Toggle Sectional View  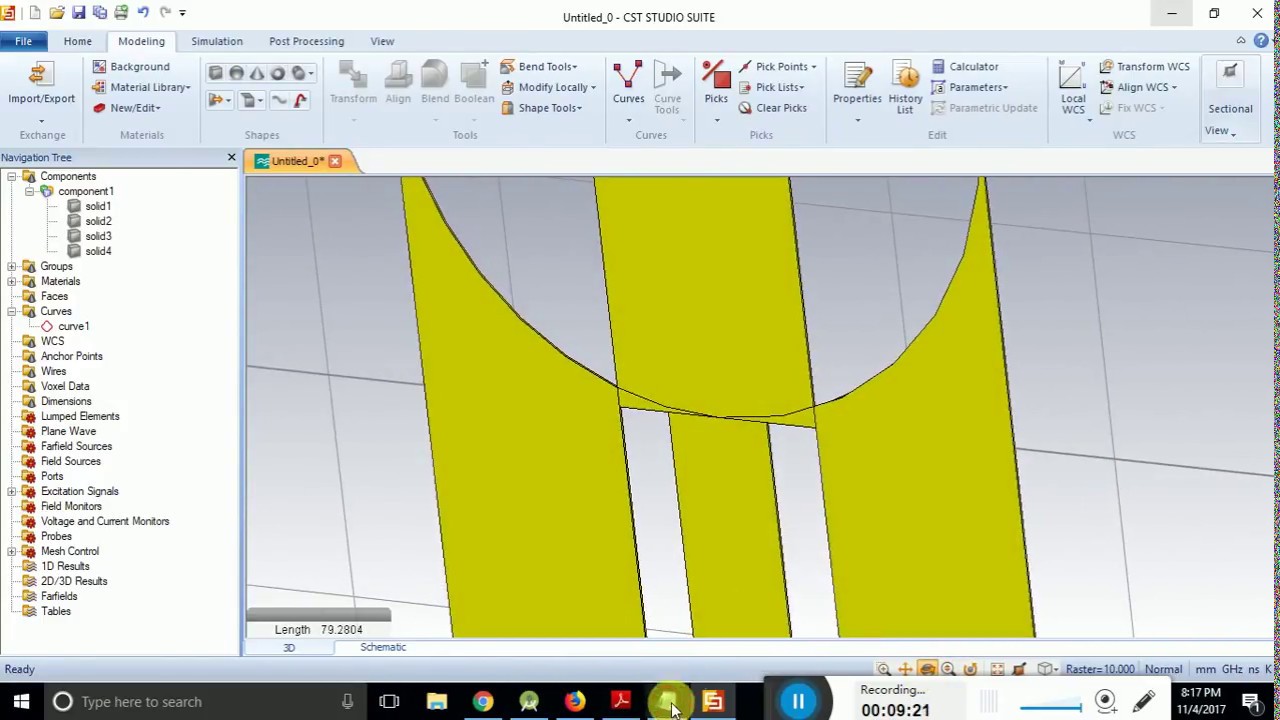(x=1230, y=98)
